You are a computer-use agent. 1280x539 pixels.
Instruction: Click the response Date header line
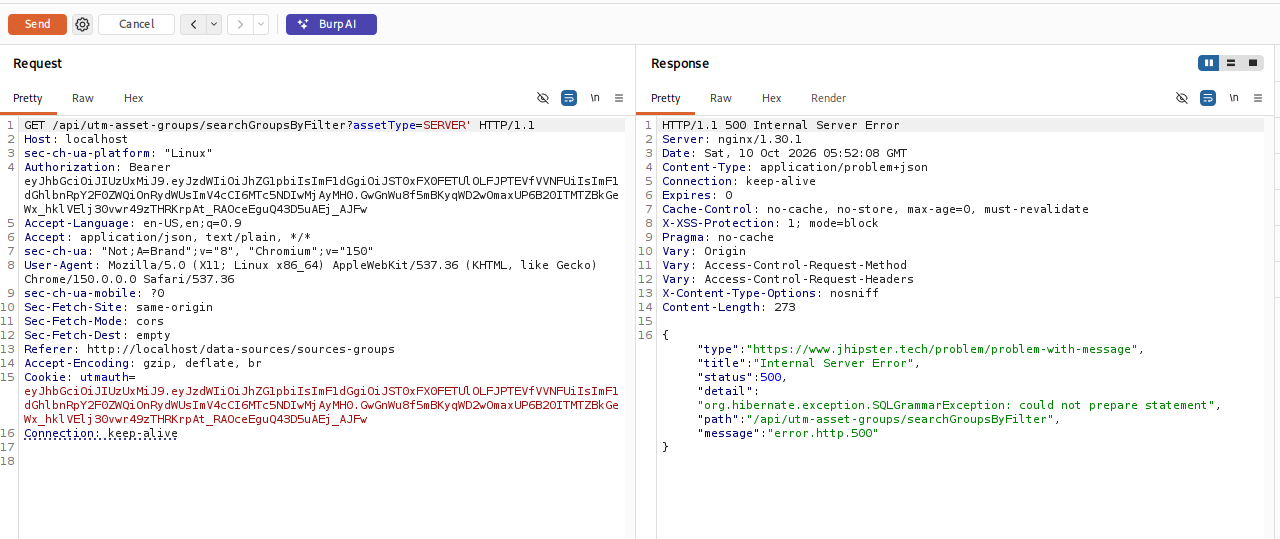tap(784, 153)
